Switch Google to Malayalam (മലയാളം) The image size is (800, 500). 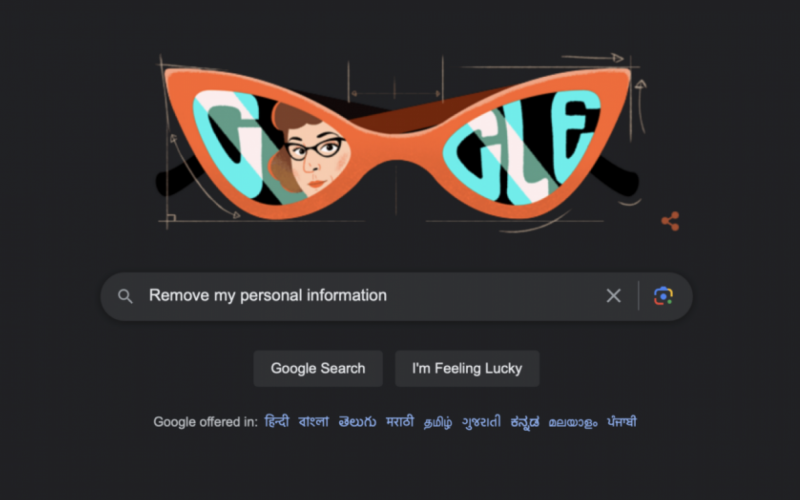(573, 422)
